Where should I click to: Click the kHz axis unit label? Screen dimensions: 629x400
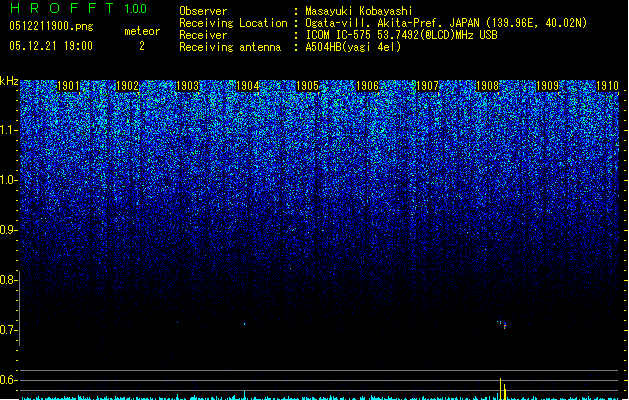coord(9,81)
